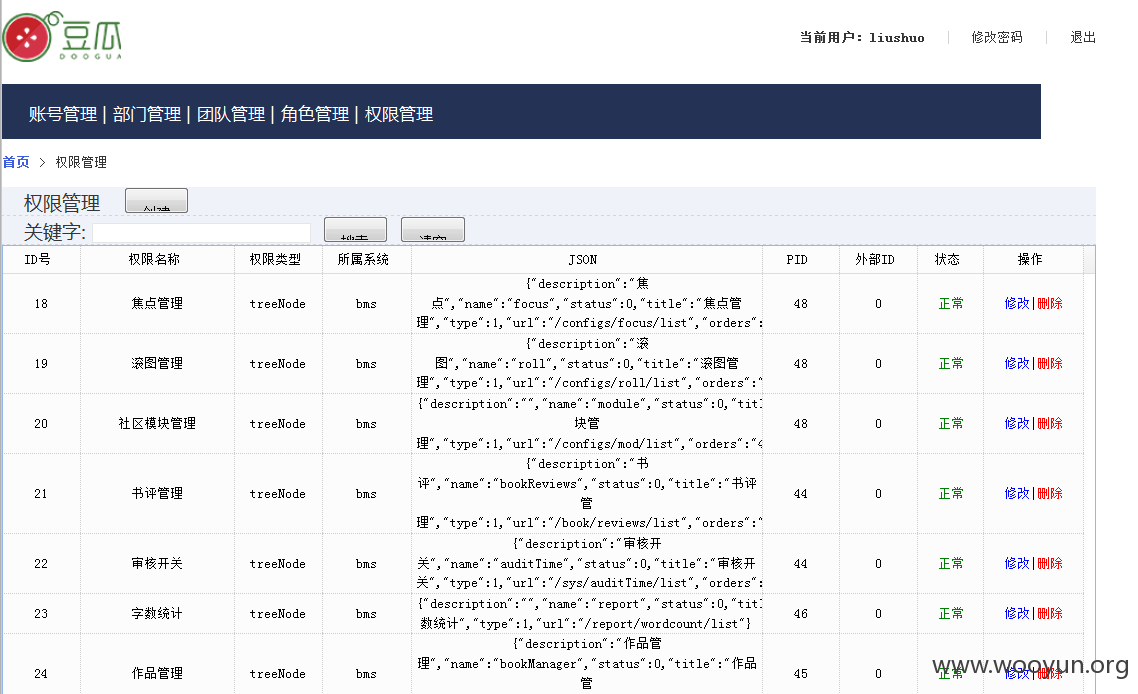Click the clear button right of search button
The image size is (1138, 694).
(433, 229)
